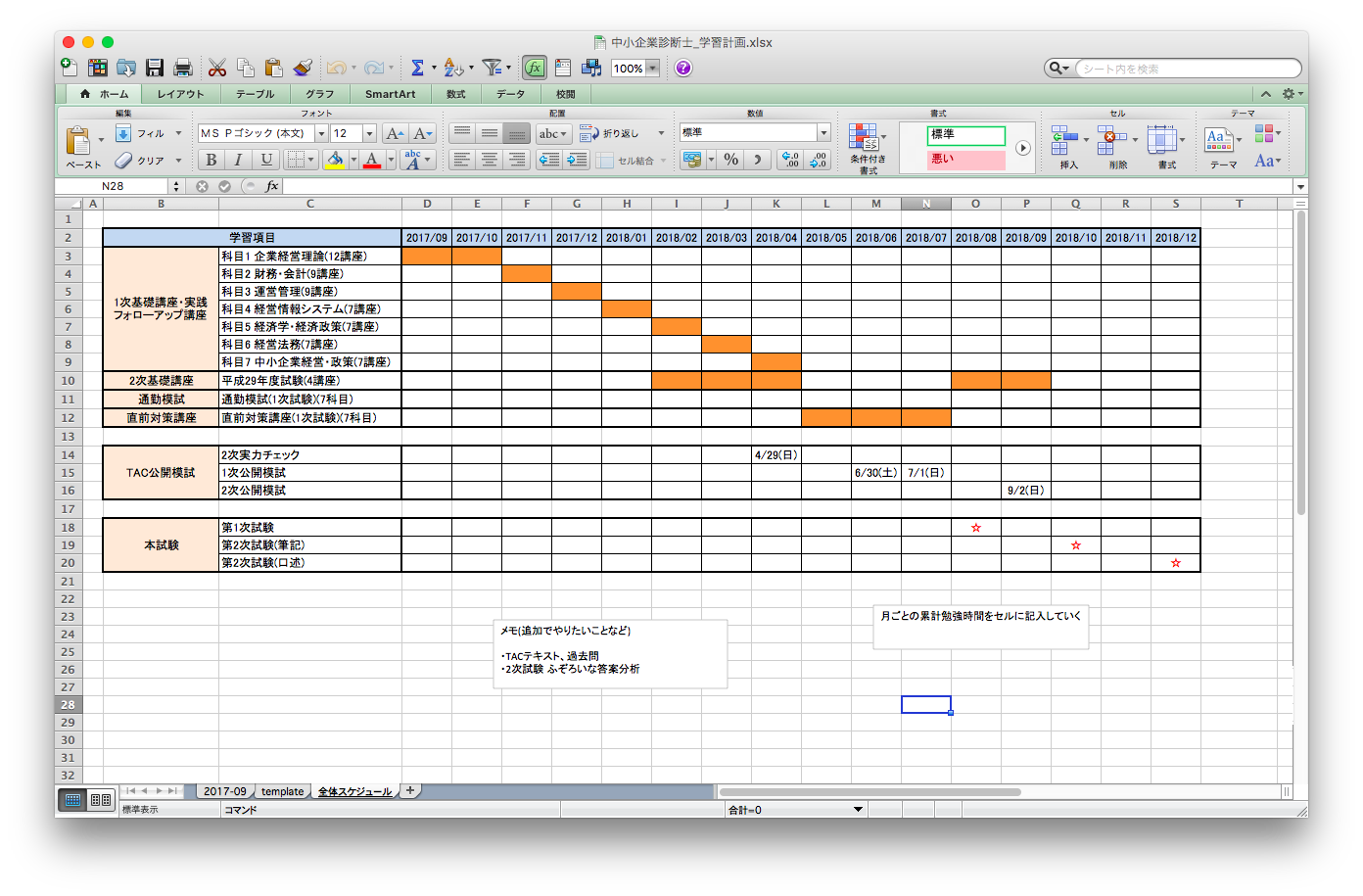Apply the red font color
The width and height of the screenshot is (1363, 896).
[371, 160]
